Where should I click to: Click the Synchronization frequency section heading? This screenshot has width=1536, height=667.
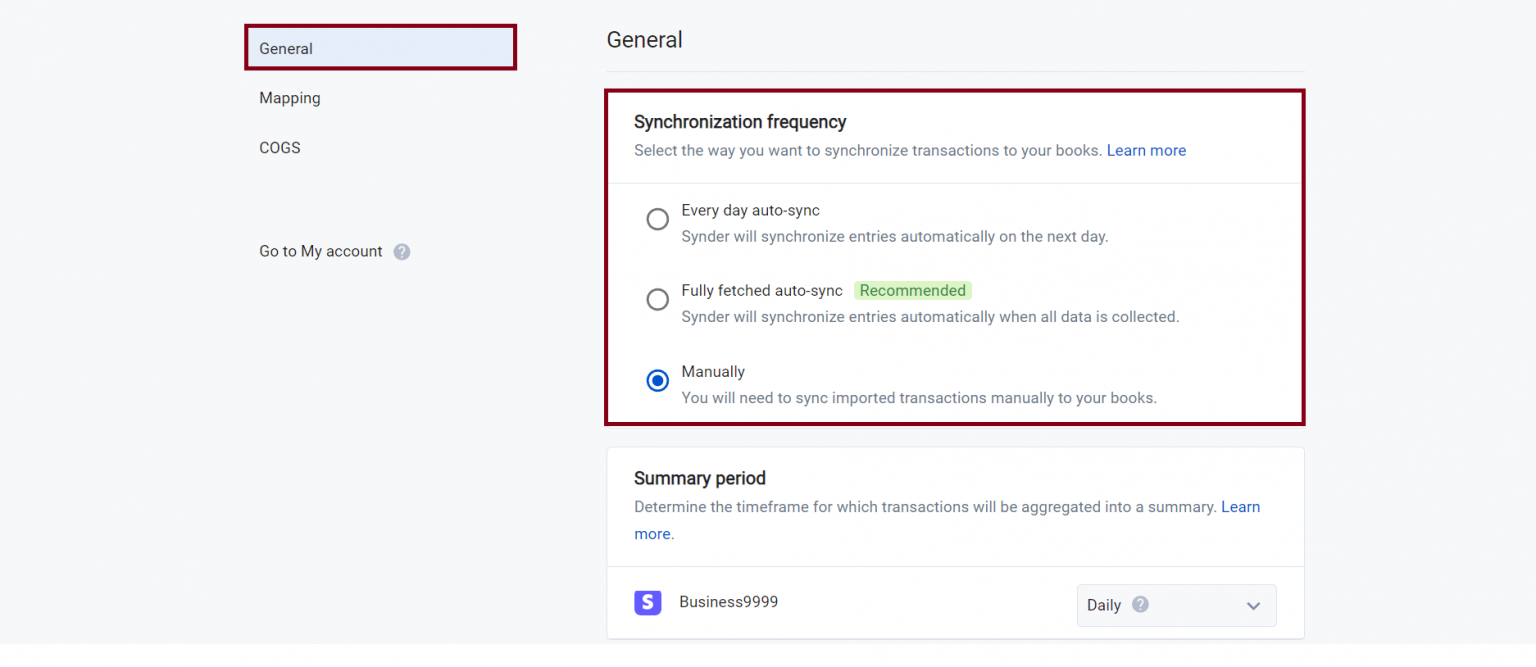[x=740, y=121]
